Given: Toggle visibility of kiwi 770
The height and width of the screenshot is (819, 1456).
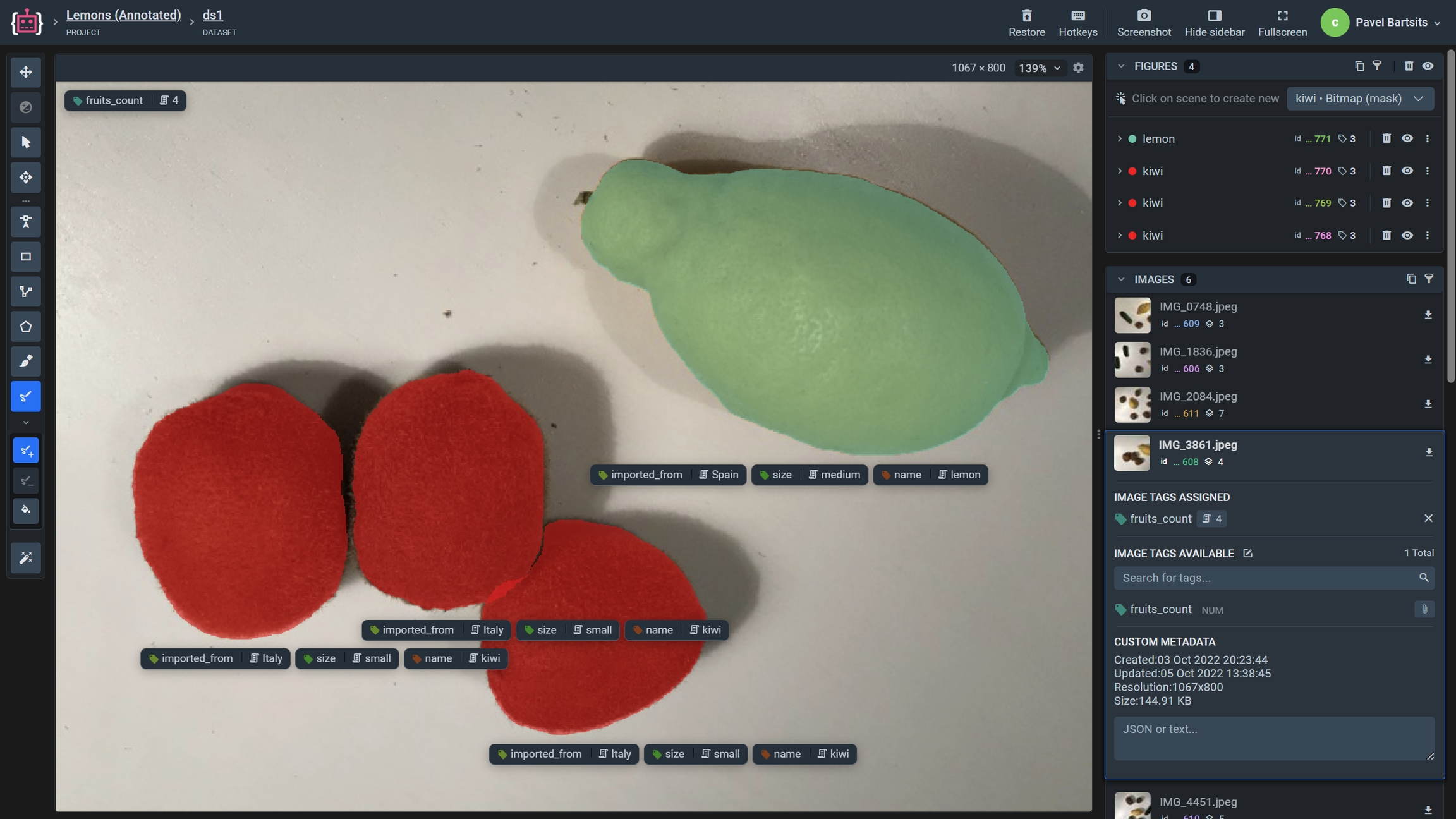Looking at the screenshot, I should point(1407,171).
